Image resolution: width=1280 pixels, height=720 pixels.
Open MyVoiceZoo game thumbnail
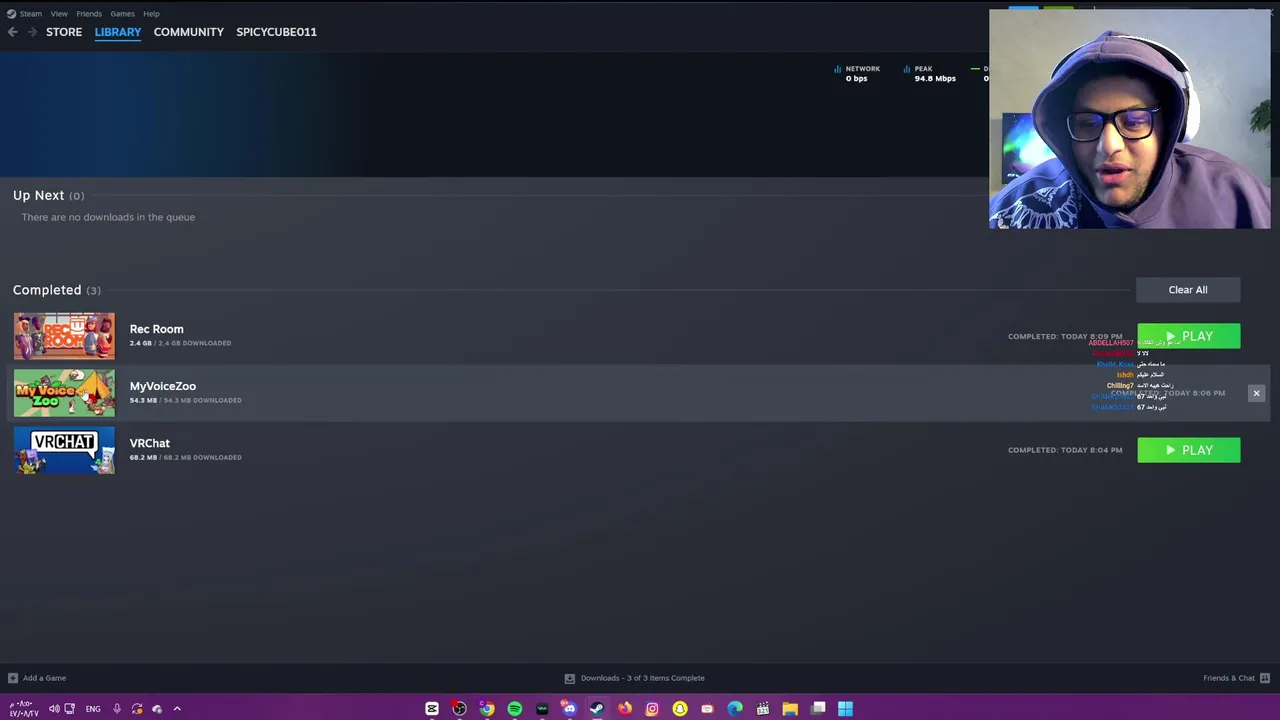[64, 393]
